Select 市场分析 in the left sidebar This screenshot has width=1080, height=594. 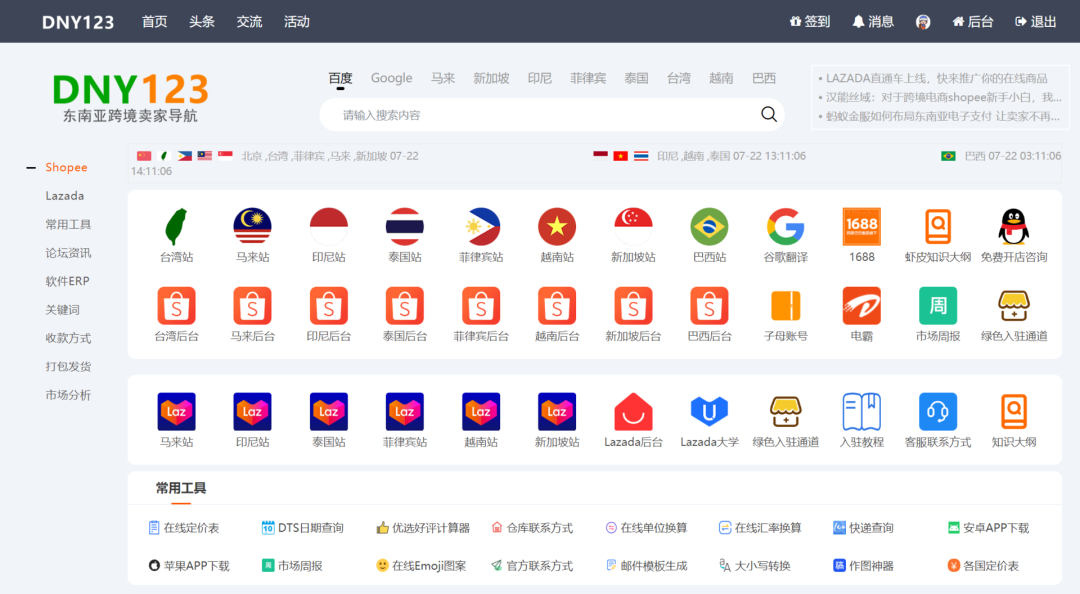(x=68, y=396)
